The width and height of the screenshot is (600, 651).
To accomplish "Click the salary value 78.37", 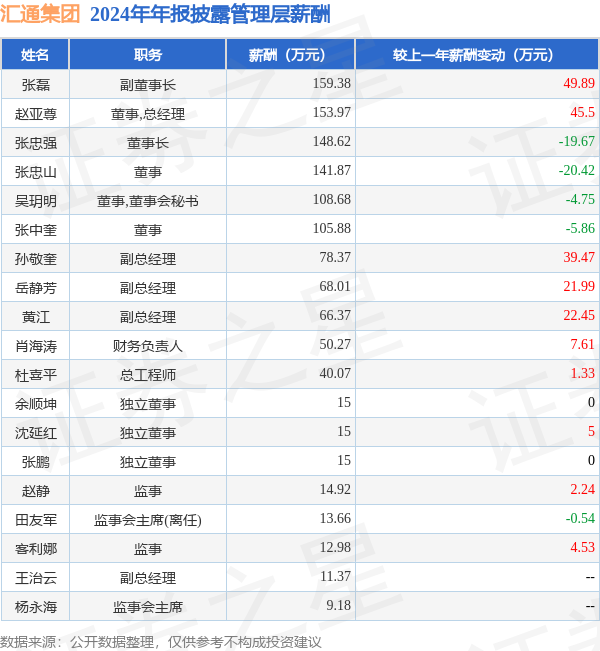I will pyautogui.click(x=335, y=257).
